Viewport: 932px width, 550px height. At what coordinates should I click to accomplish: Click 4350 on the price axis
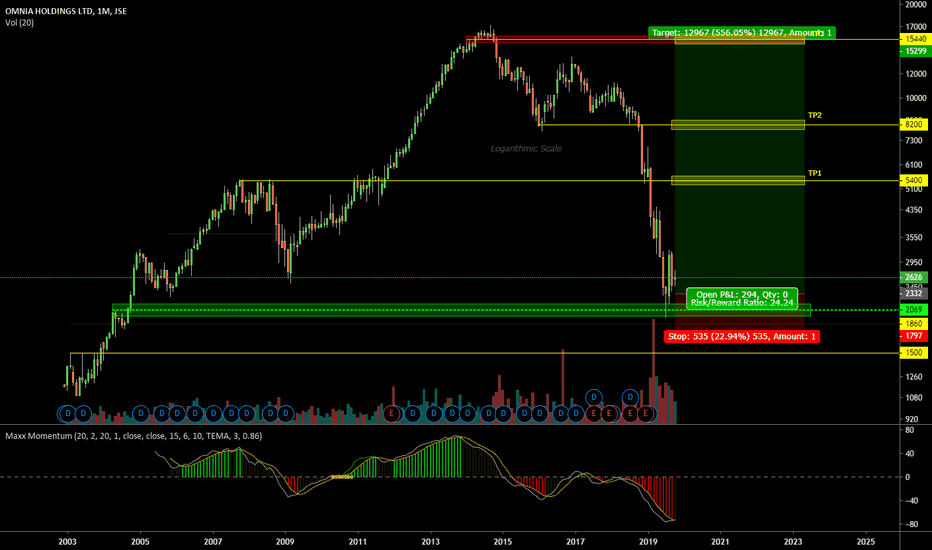point(914,210)
